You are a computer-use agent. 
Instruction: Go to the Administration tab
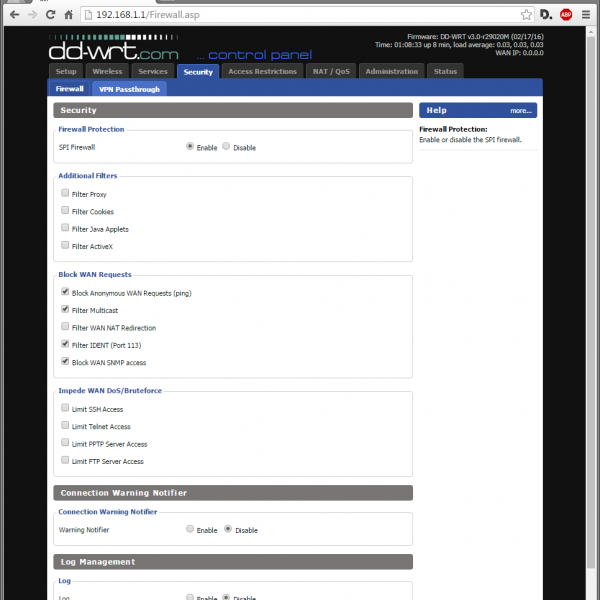pyautogui.click(x=392, y=72)
